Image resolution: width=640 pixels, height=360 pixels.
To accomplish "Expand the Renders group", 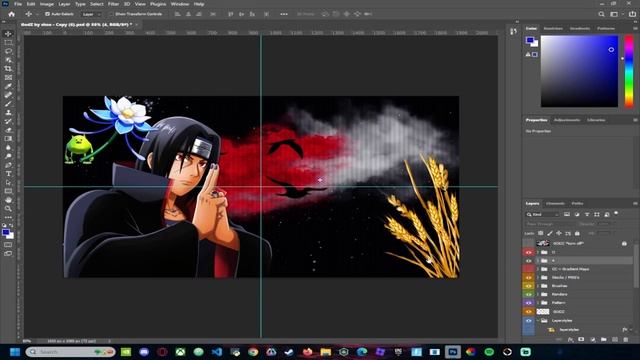I will point(538,294).
